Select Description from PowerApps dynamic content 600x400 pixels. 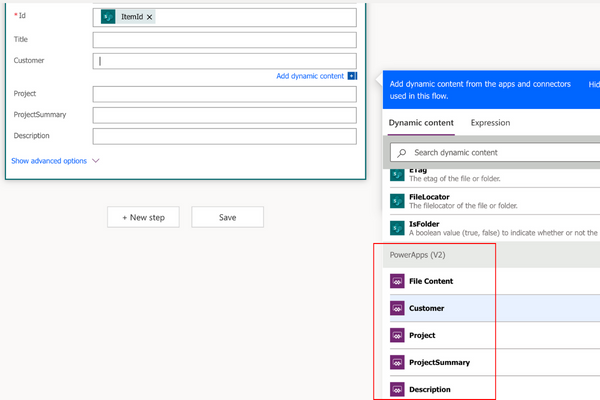495,389
